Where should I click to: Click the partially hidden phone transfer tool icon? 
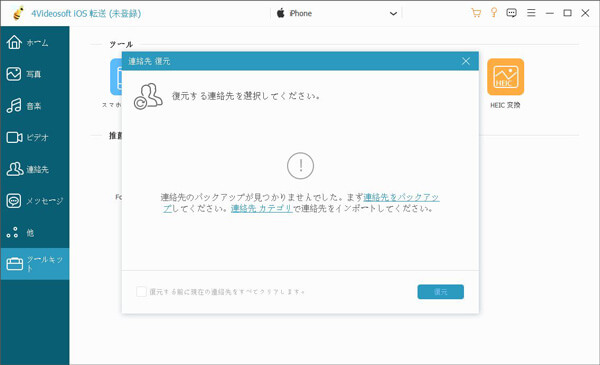[116, 77]
